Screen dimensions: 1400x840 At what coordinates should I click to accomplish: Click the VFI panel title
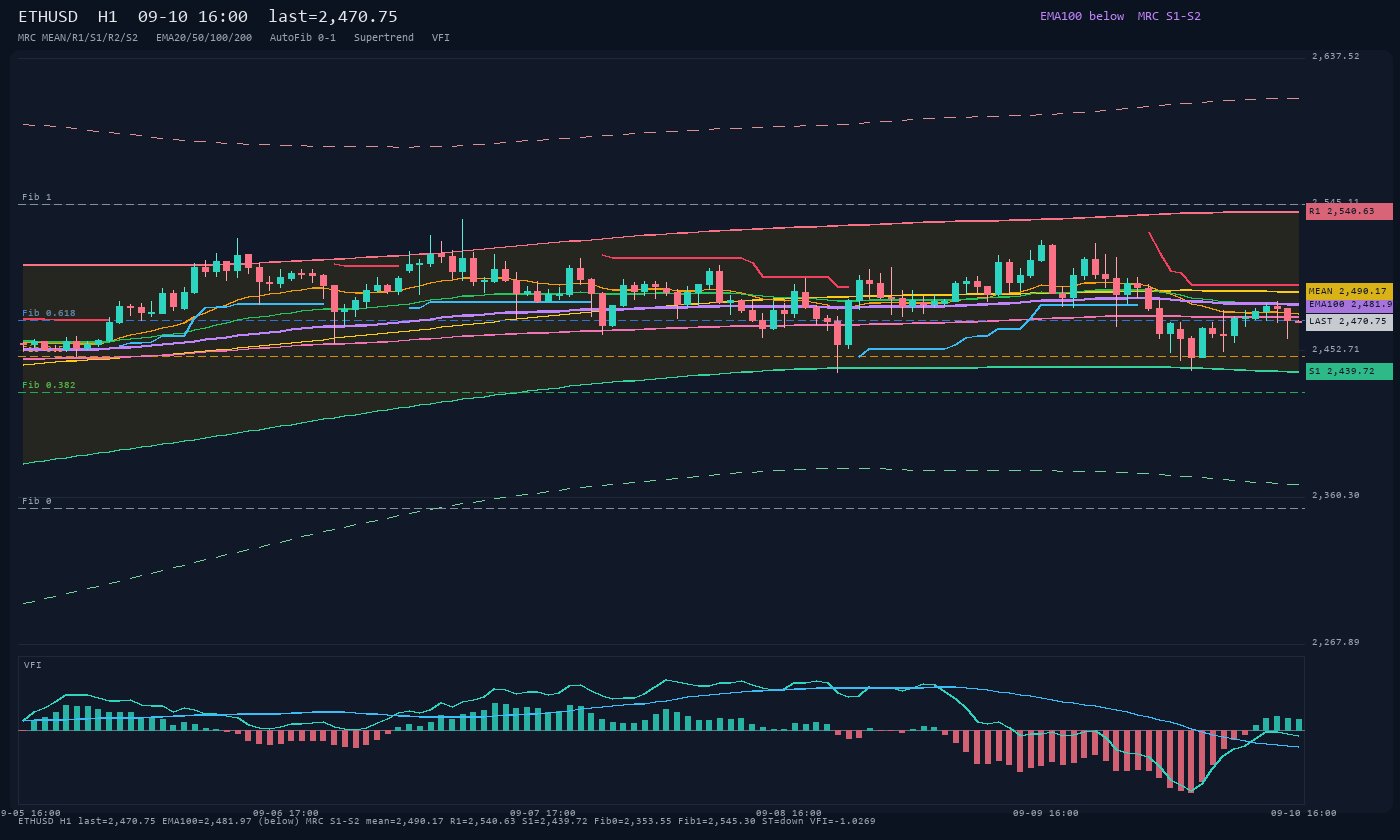pyautogui.click(x=33, y=665)
